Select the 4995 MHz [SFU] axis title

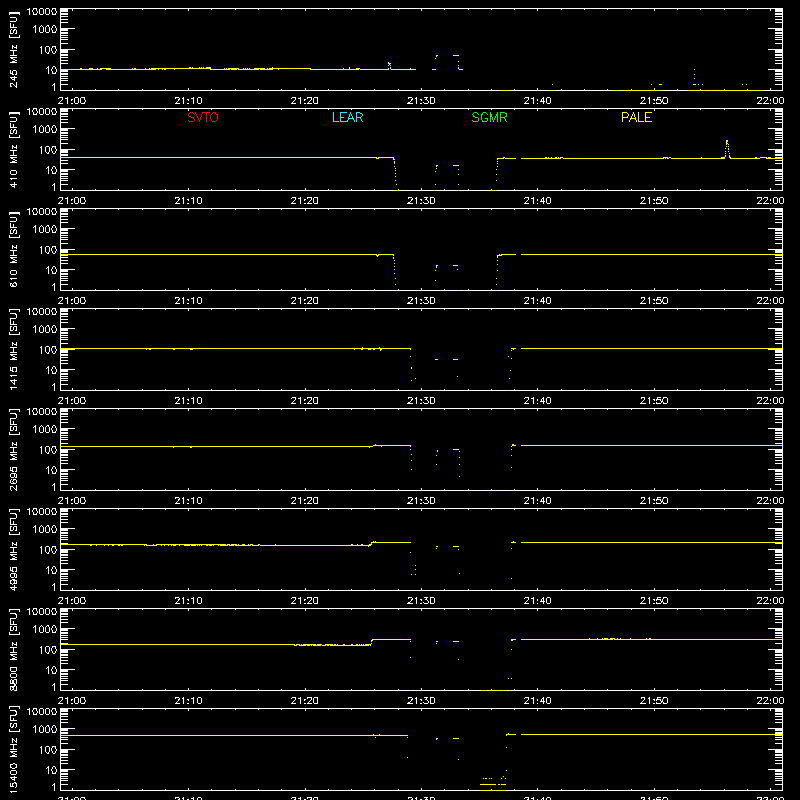(x=14, y=549)
